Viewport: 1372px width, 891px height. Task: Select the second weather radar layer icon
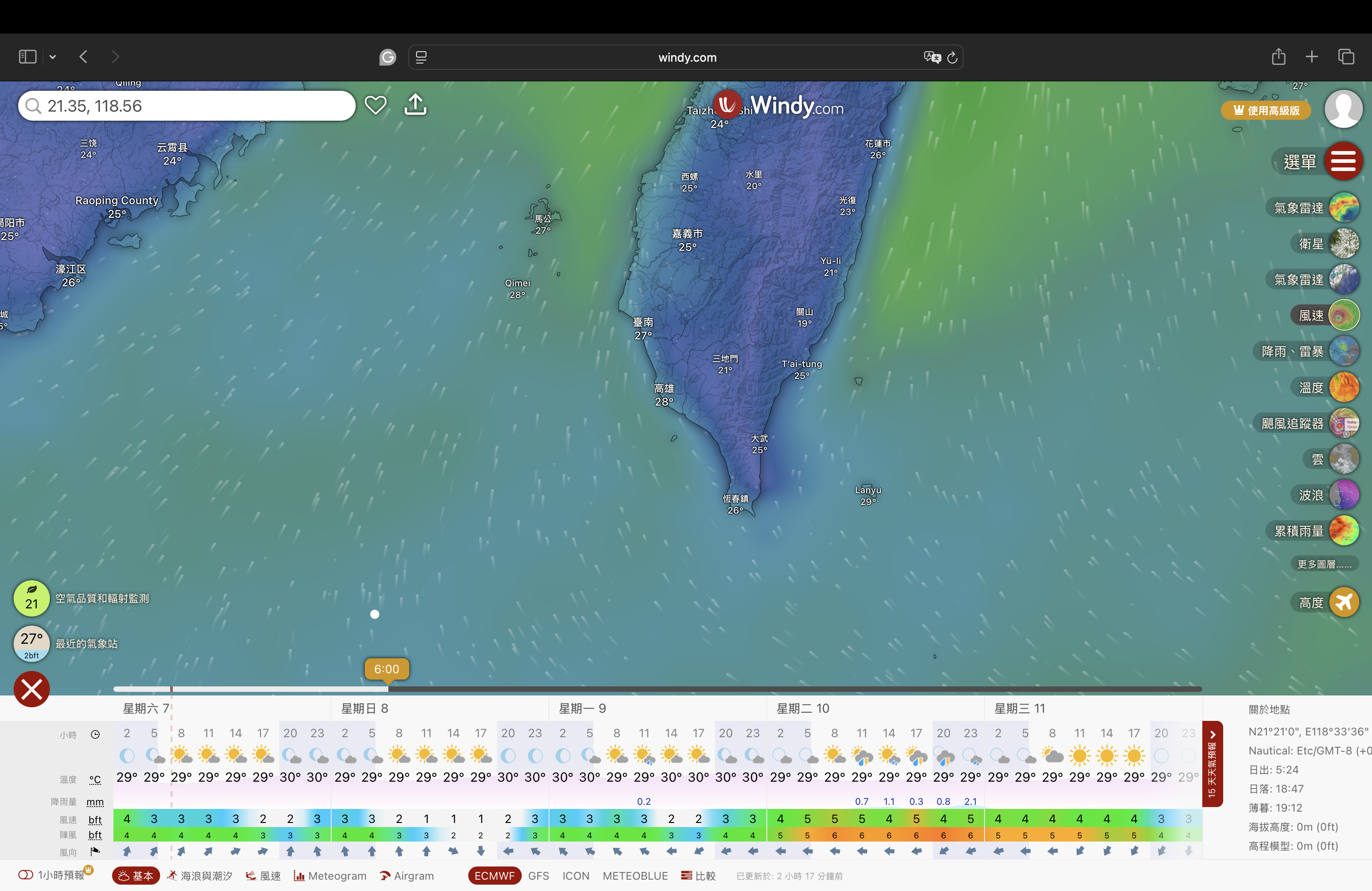tap(1344, 279)
